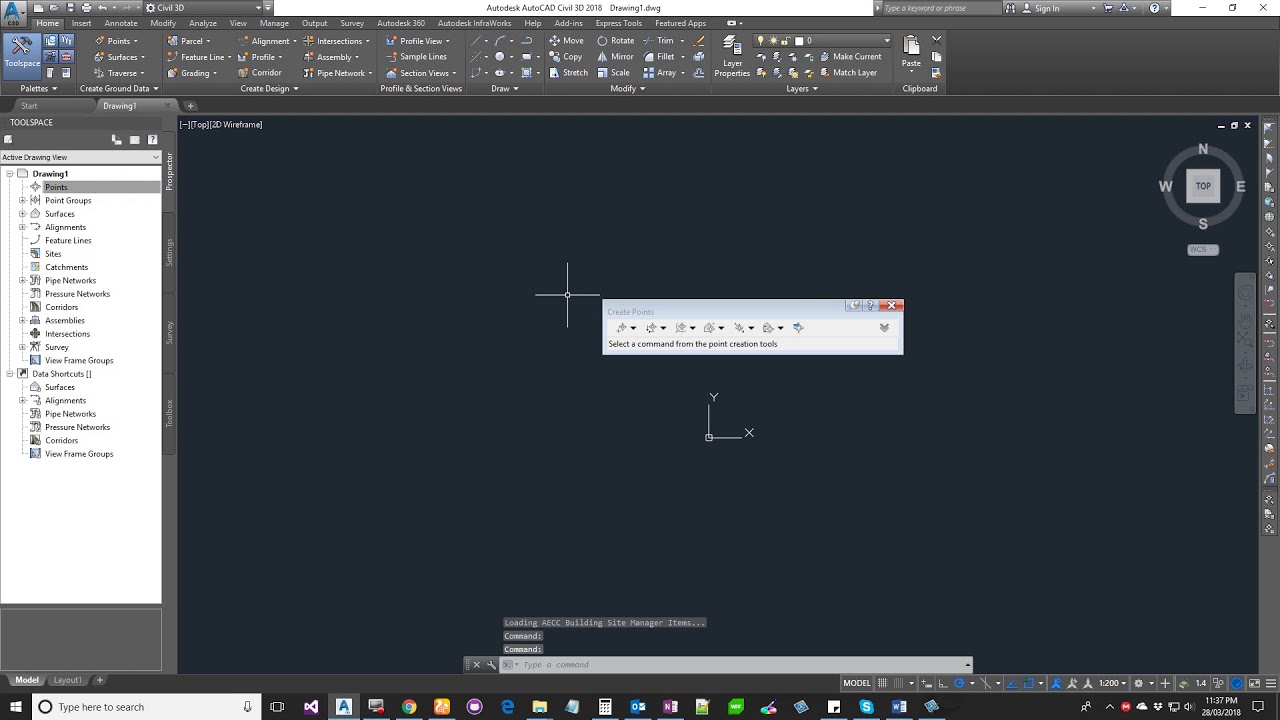Select the Mirror tool
1280x720 pixels.
coord(615,57)
